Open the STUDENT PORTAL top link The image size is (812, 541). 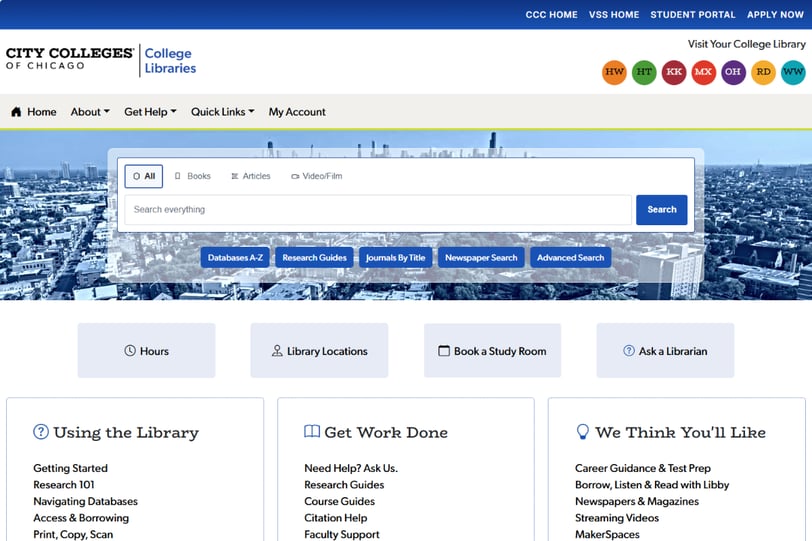(x=693, y=15)
